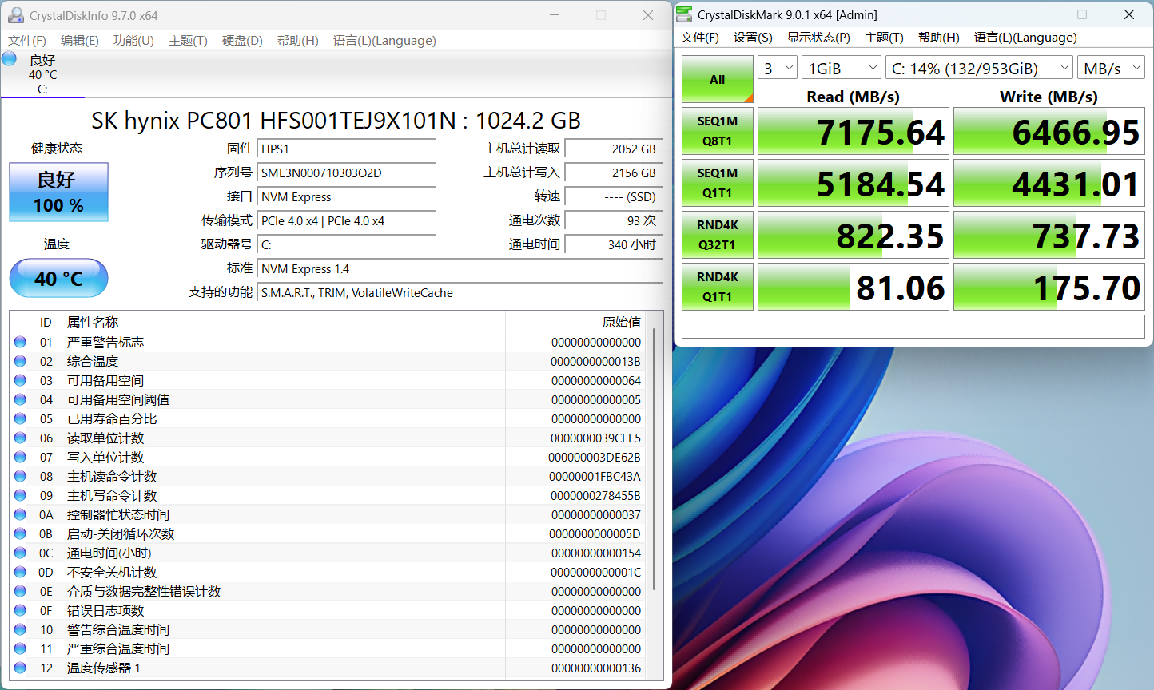Click the status dot for attribute 12

[20, 668]
